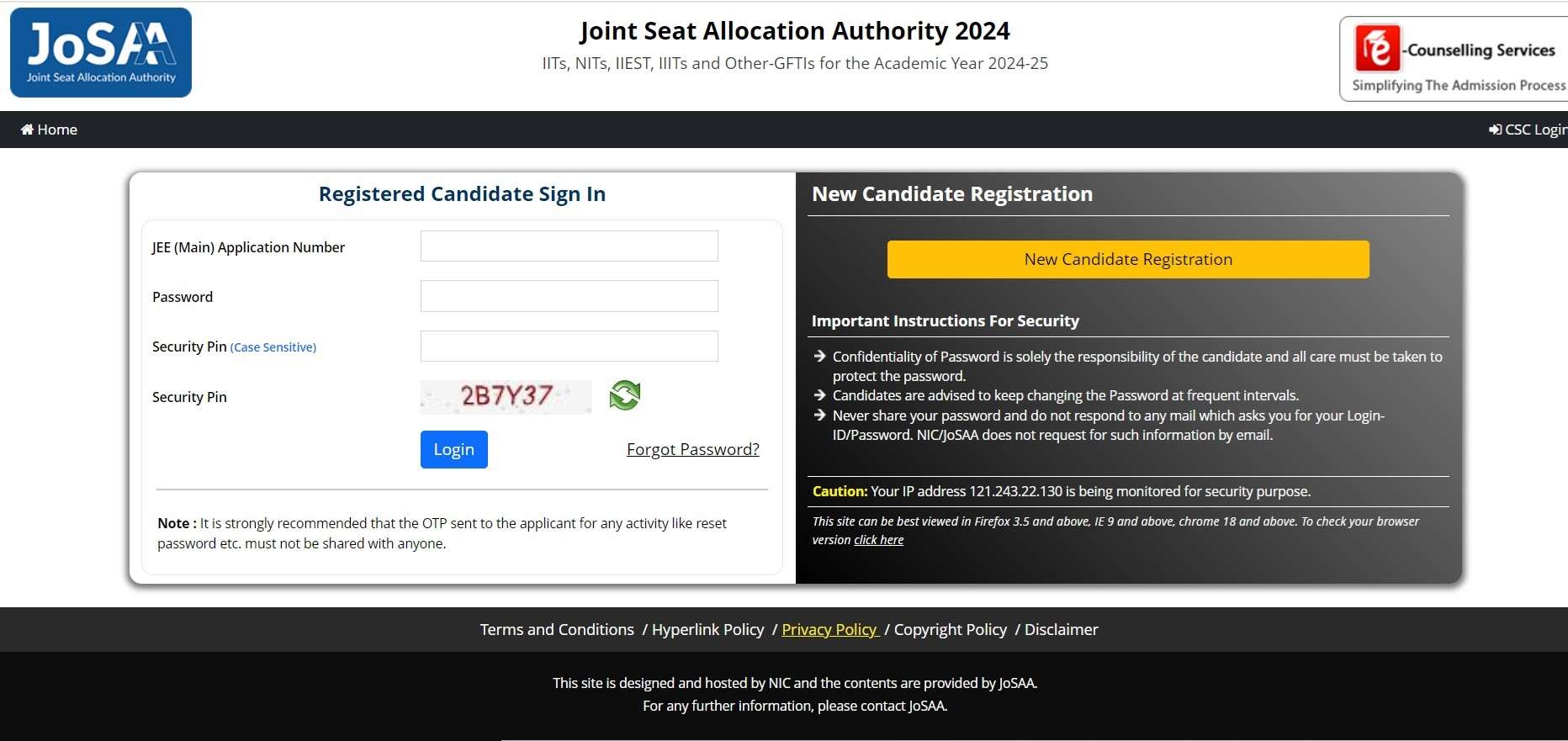
Task: Click the New Candidate Registration button
Action: (x=1127, y=259)
